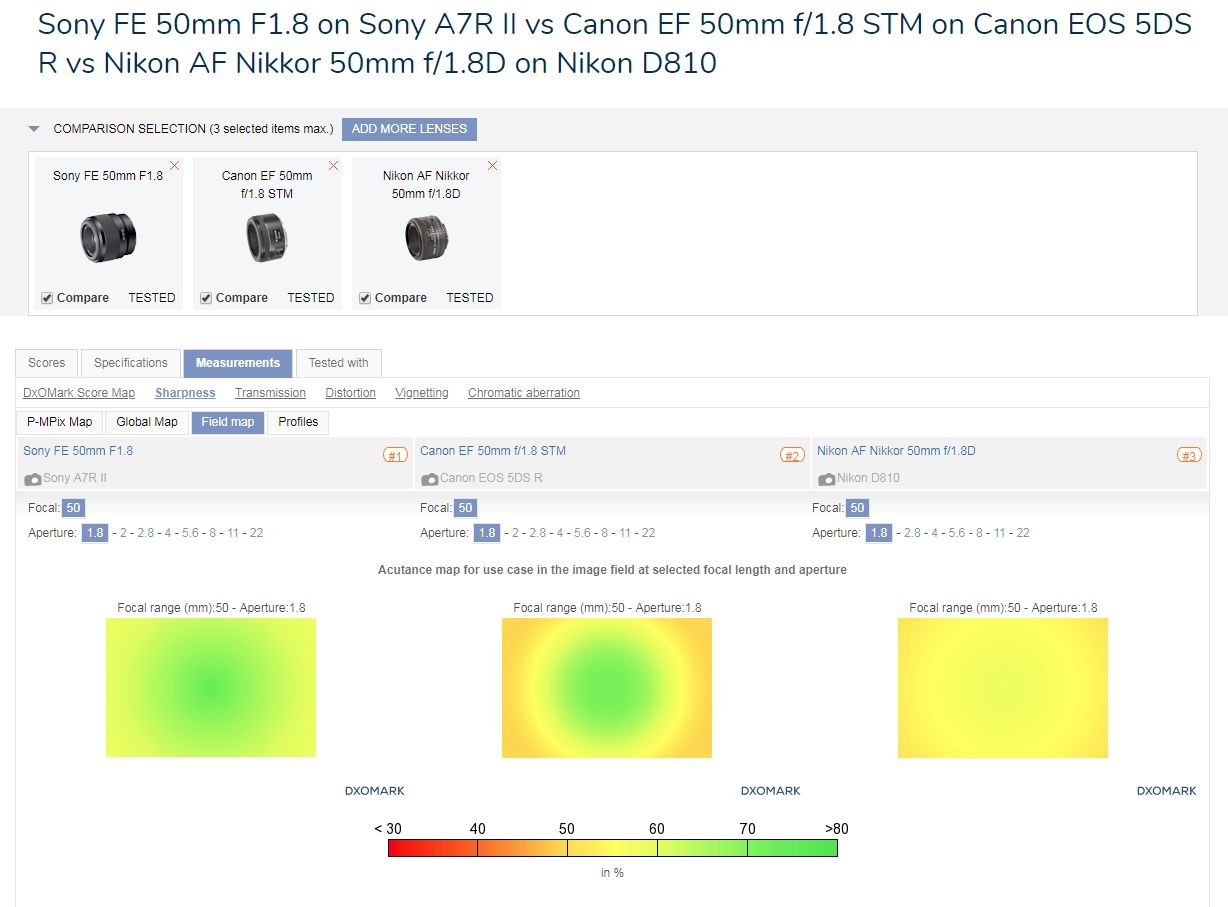The image size is (1228, 907).
Task: Switch to P-MPix Map view
Action: (x=60, y=422)
